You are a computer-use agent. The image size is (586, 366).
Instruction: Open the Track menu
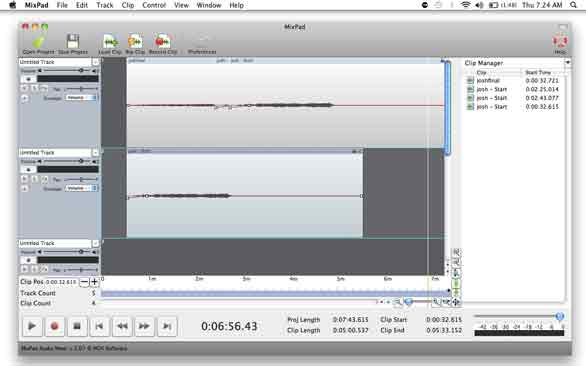(x=105, y=5)
